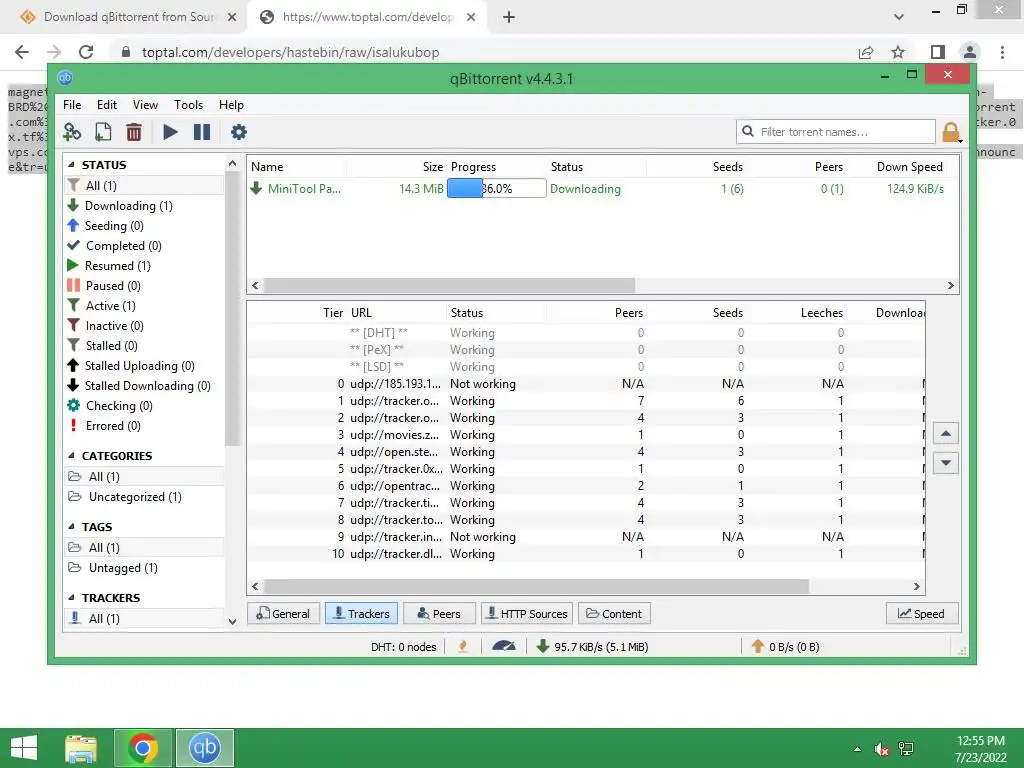Image resolution: width=1024 pixels, height=768 pixels.
Task: Open Options via the gear icon
Action: click(x=239, y=132)
